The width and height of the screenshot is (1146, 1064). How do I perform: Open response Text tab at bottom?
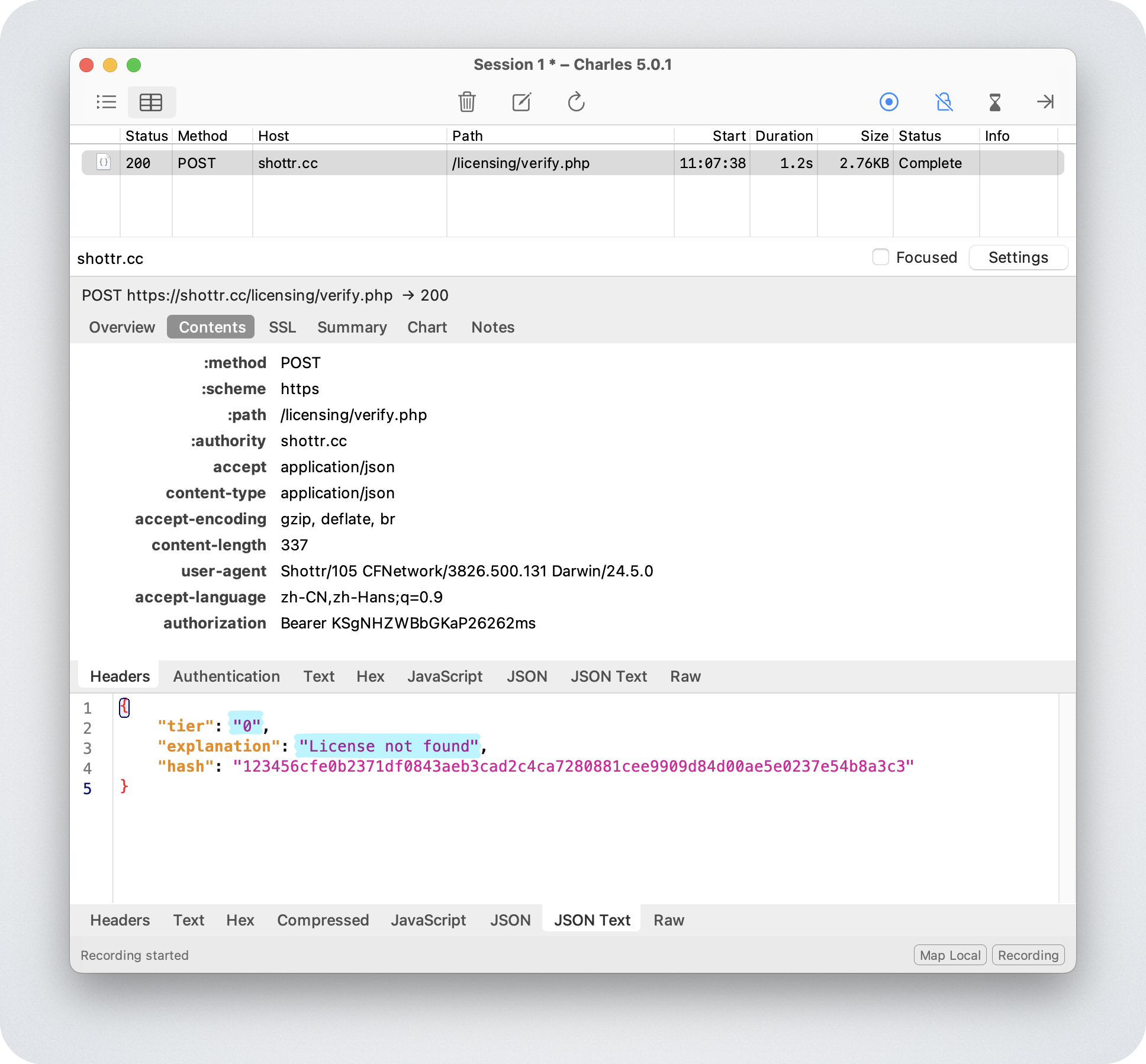[x=189, y=920]
